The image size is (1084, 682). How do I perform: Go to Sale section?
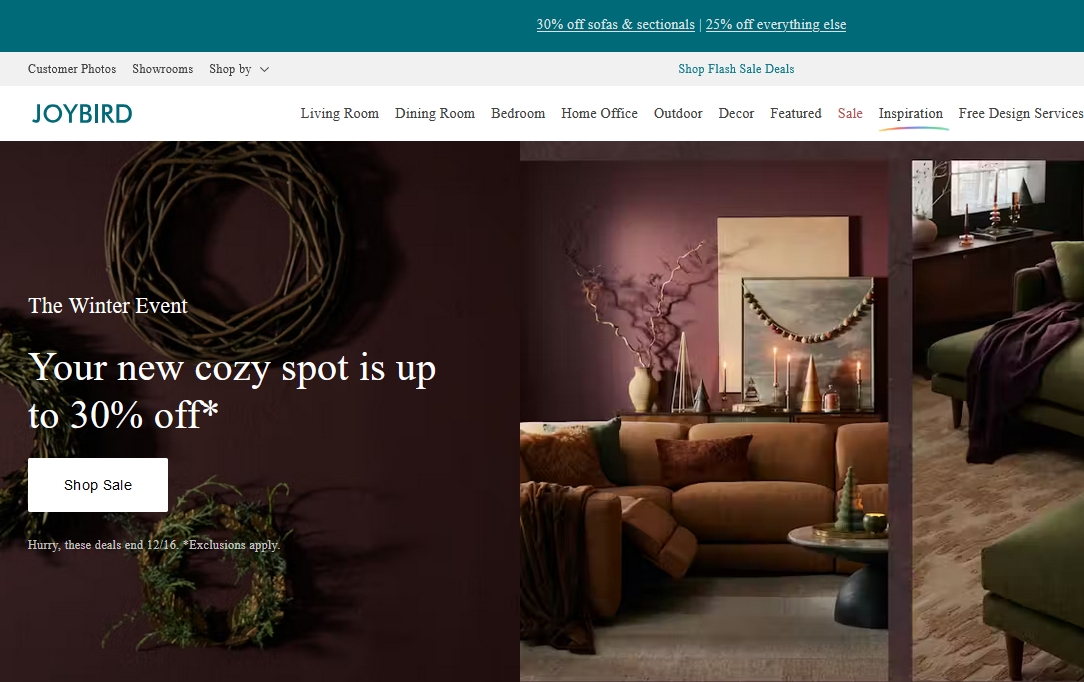coord(850,113)
